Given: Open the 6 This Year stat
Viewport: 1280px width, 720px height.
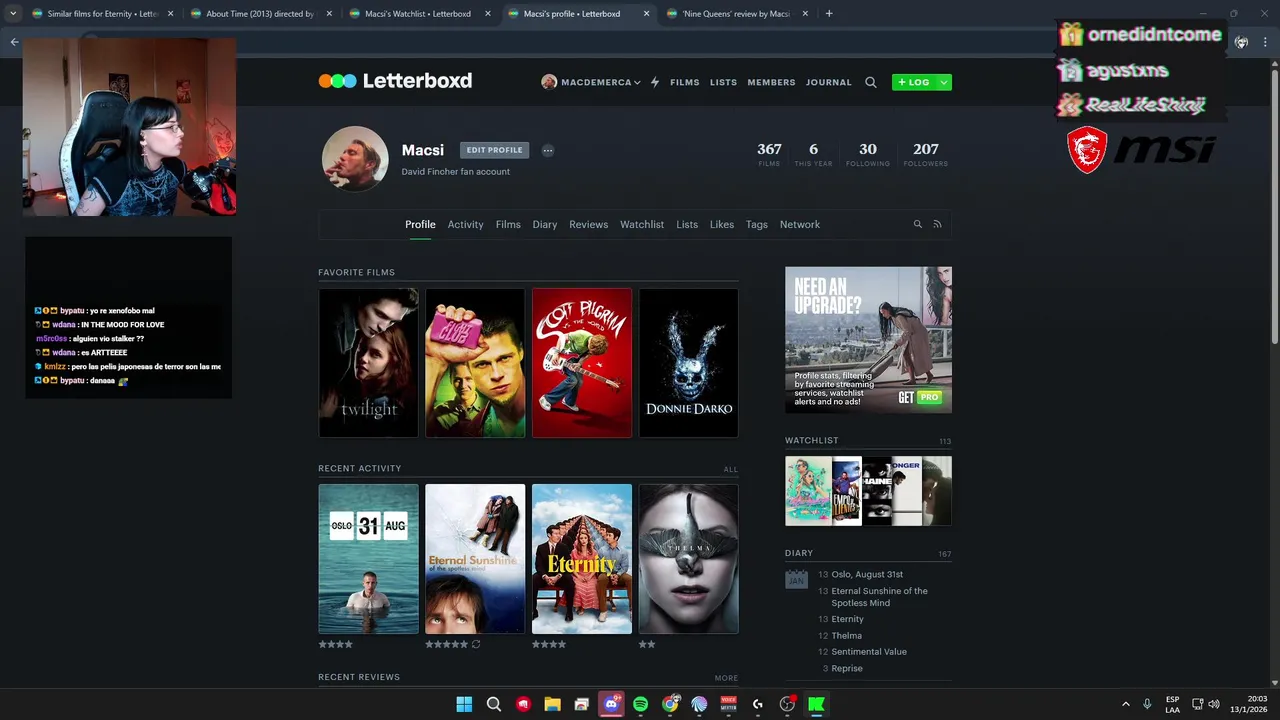Looking at the screenshot, I should pos(813,154).
